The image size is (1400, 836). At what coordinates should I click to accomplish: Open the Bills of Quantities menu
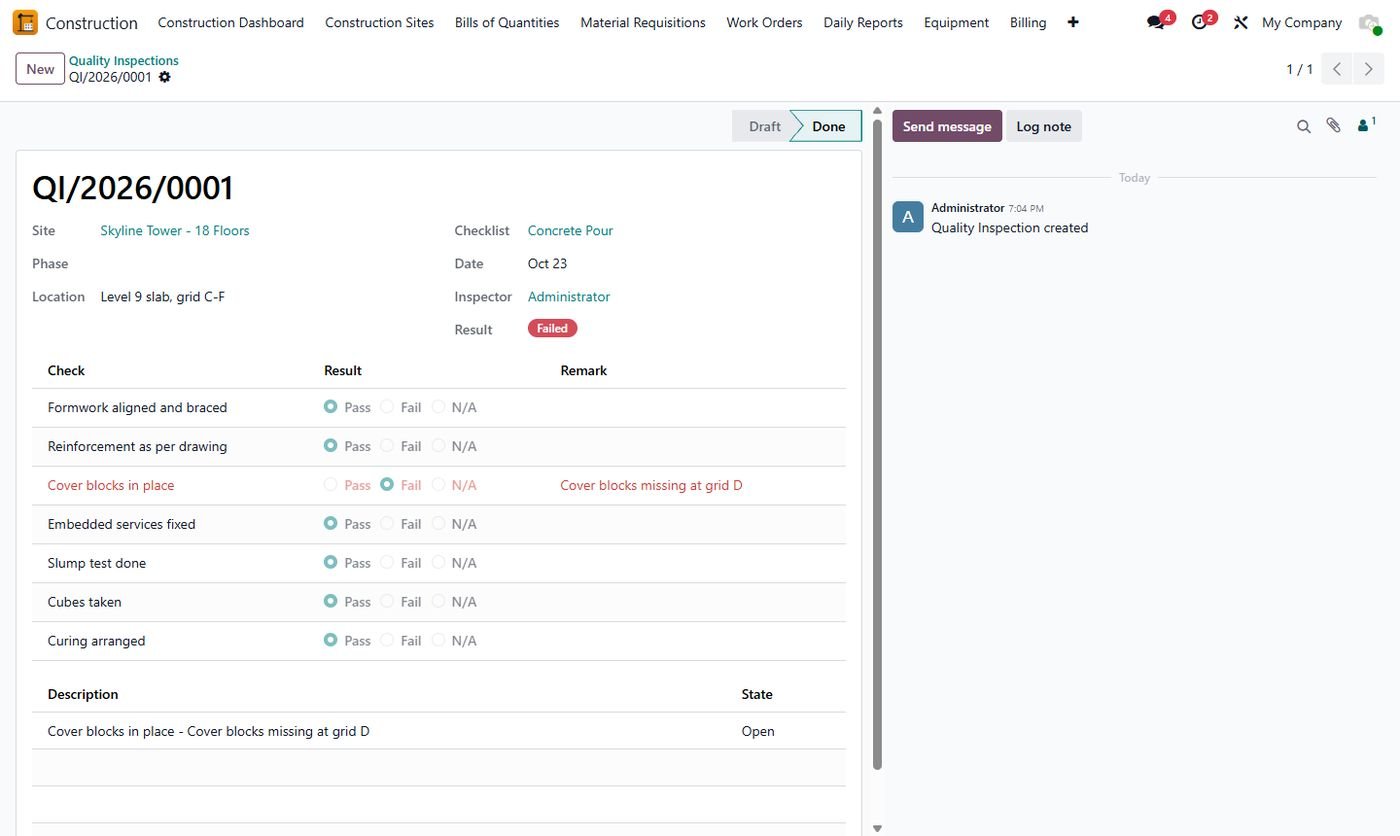pos(507,22)
